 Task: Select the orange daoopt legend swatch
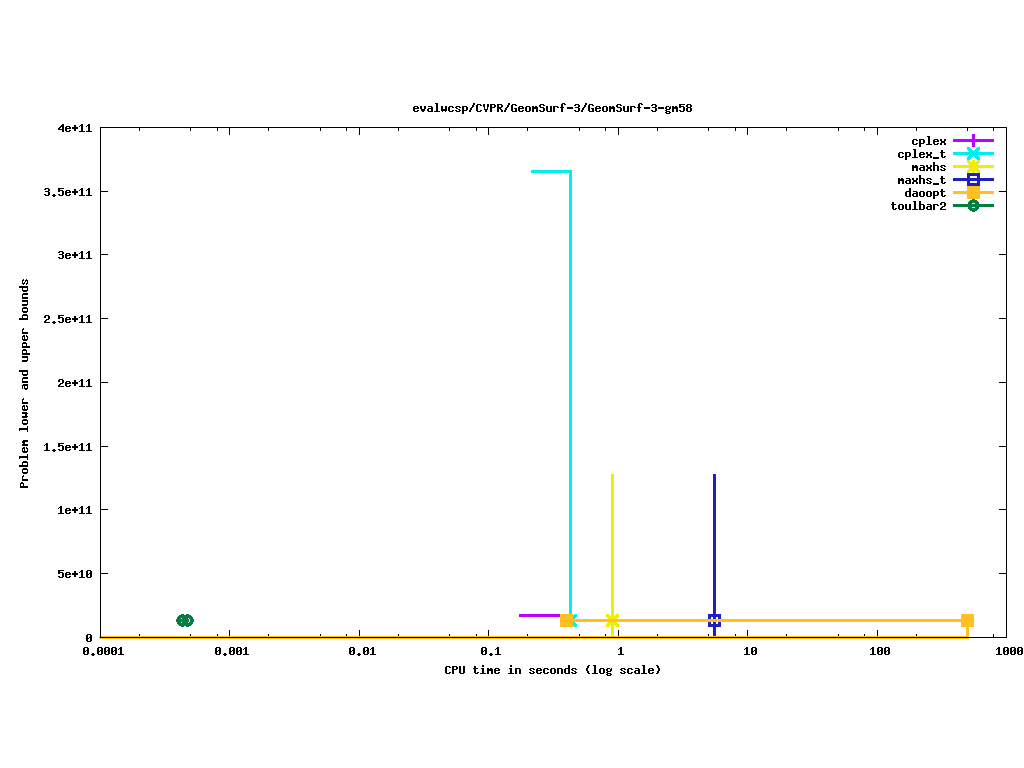(973, 193)
